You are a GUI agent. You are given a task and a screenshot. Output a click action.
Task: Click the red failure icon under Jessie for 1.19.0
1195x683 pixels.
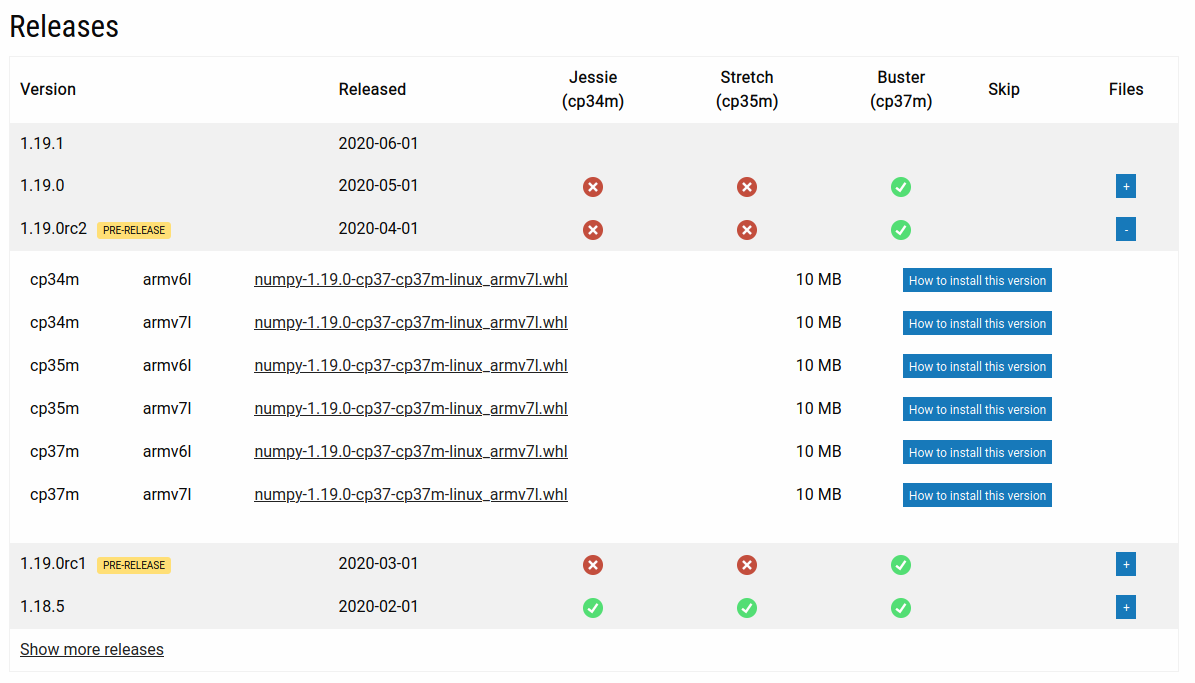[593, 187]
